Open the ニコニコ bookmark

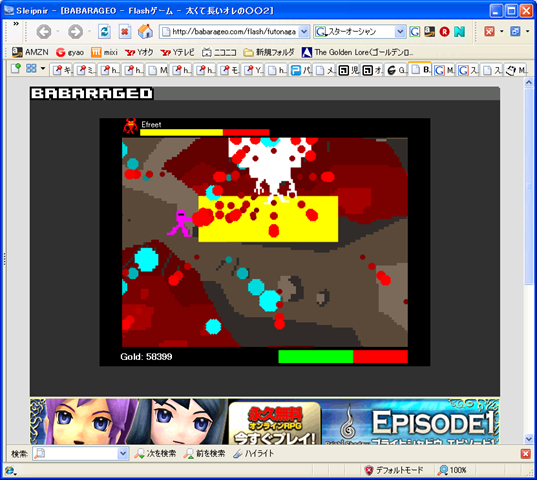pos(219,52)
